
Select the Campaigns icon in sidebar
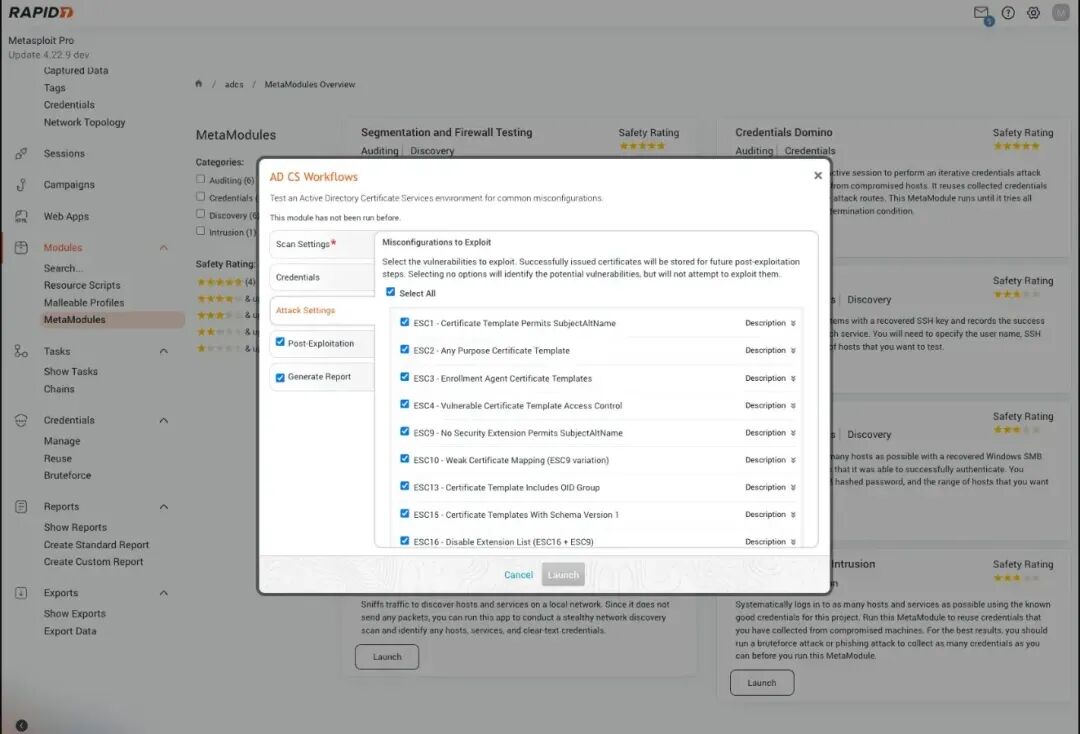click(x=22, y=184)
